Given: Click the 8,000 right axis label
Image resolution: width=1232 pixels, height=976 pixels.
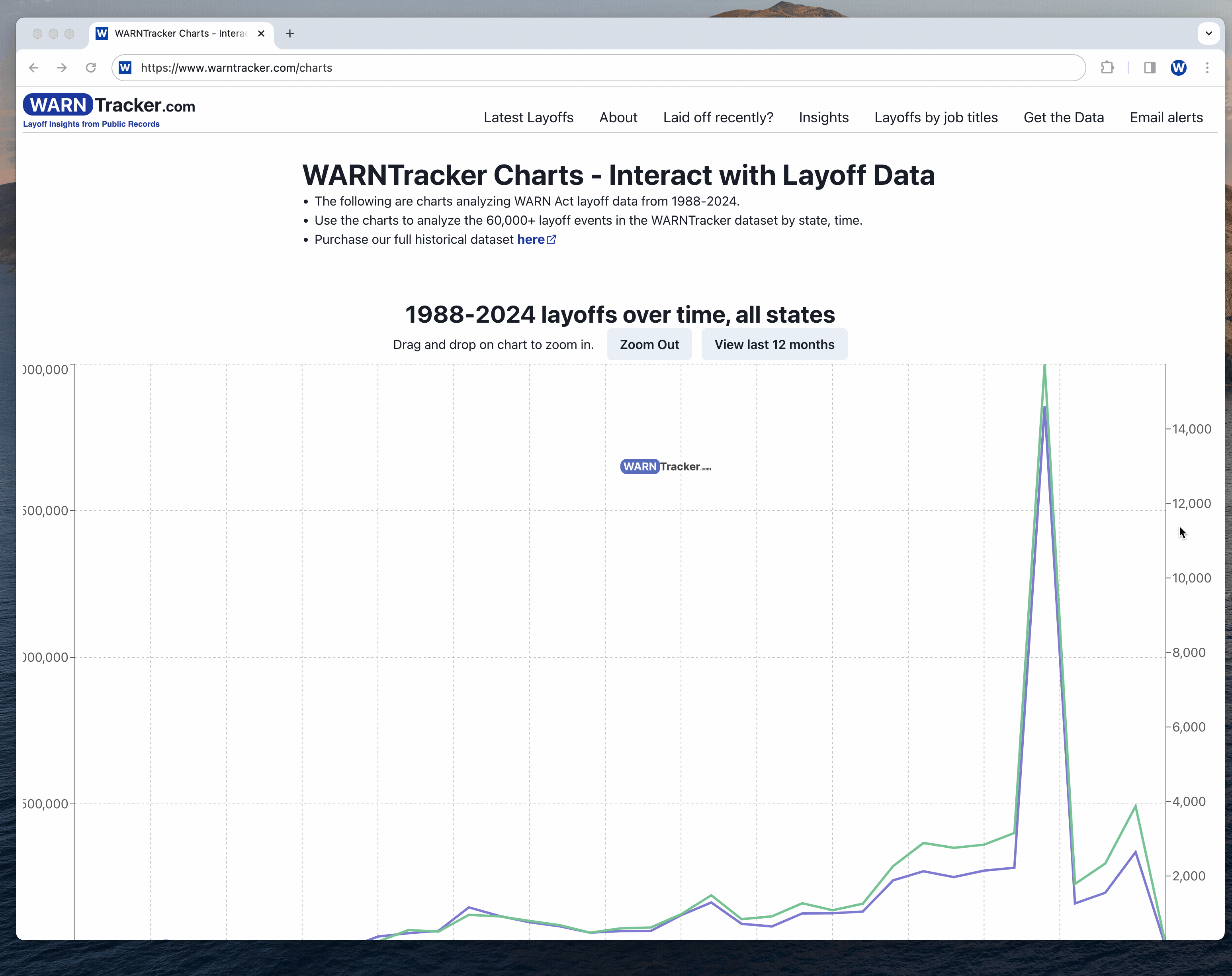Looking at the screenshot, I should point(1189,653).
